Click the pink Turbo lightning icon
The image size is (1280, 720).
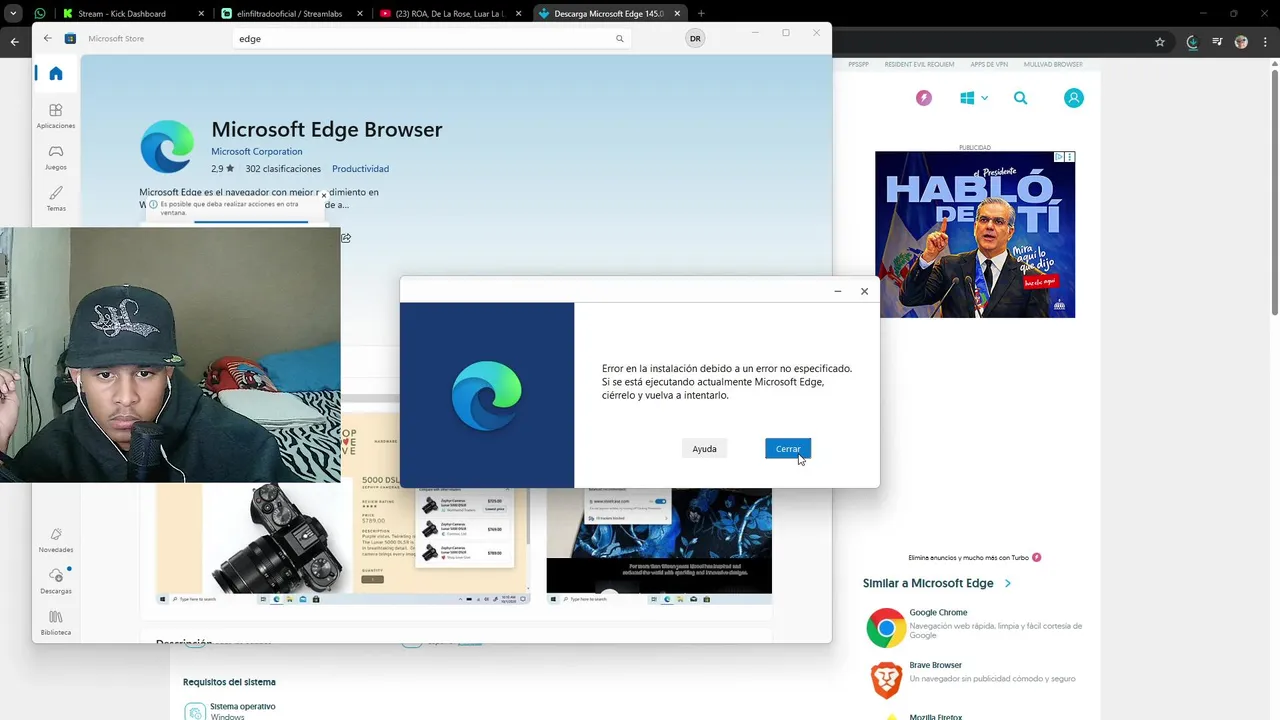[924, 98]
